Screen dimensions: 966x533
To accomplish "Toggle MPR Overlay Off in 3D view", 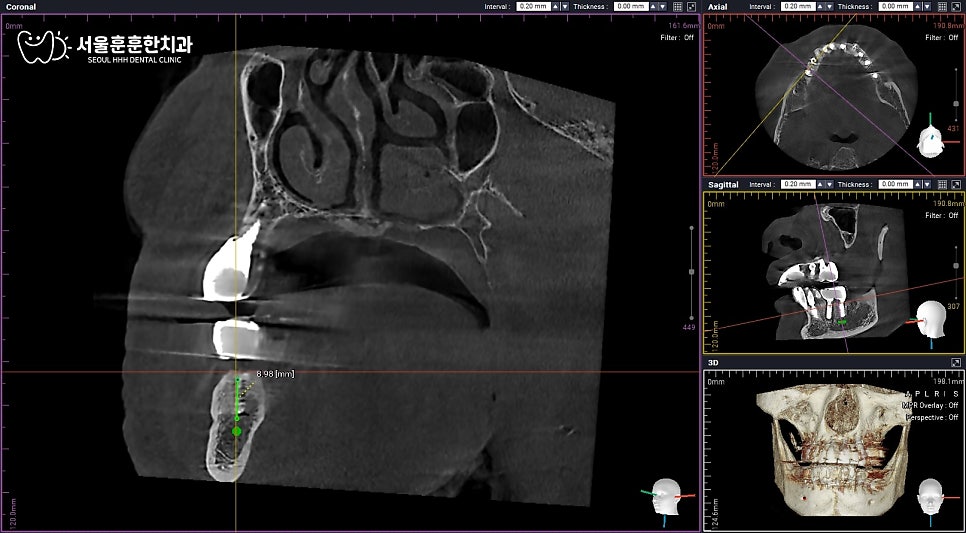I will (930, 405).
